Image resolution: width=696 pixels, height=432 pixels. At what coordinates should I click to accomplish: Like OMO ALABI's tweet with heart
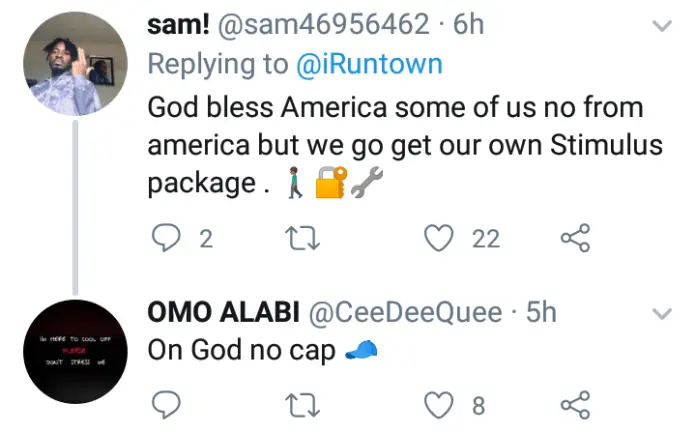(439, 405)
